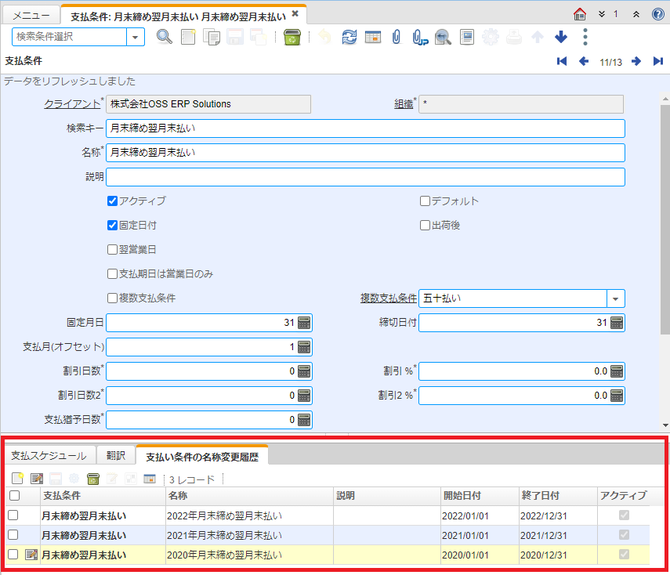670x575 pixels.
Task: Click into the empty 説明 input field
Action: pyautogui.click(x=365, y=177)
